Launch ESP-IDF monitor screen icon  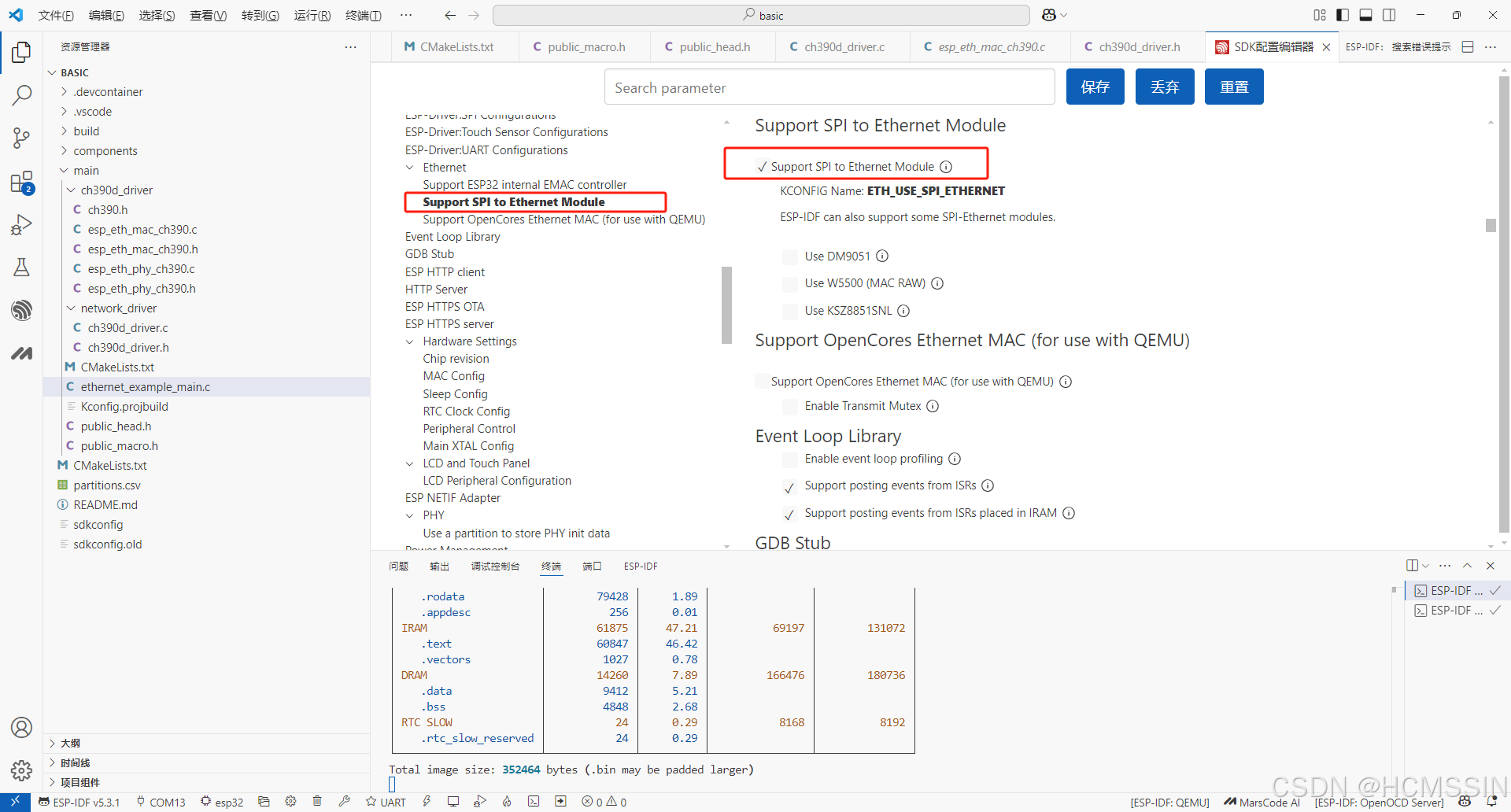(453, 801)
